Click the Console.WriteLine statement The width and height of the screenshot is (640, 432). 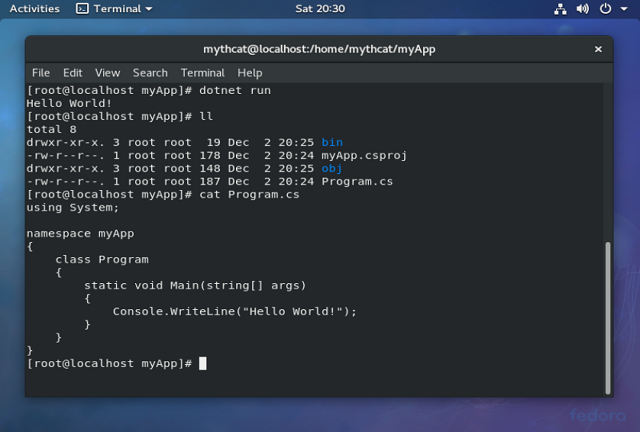click(x=235, y=312)
